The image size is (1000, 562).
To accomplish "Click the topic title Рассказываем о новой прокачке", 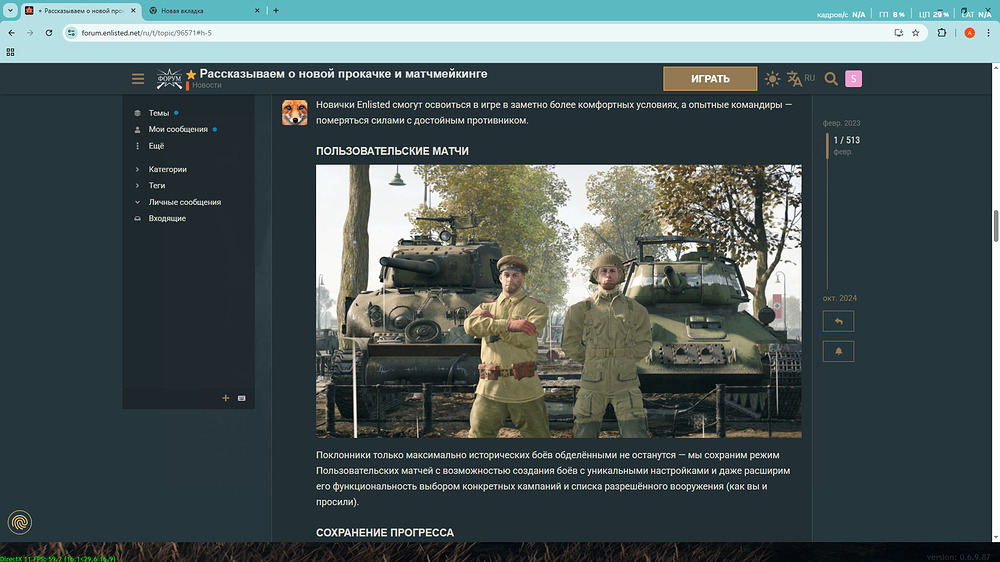I will click(343, 74).
